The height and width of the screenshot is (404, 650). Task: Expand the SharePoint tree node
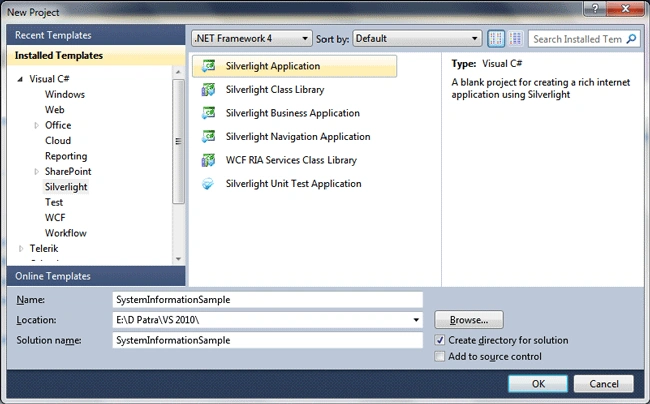[x=36, y=172]
